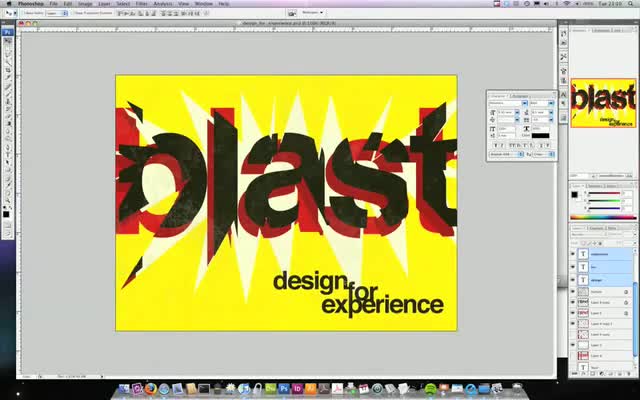Select the Zoom tool in the toolbox

click(x=8, y=200)
